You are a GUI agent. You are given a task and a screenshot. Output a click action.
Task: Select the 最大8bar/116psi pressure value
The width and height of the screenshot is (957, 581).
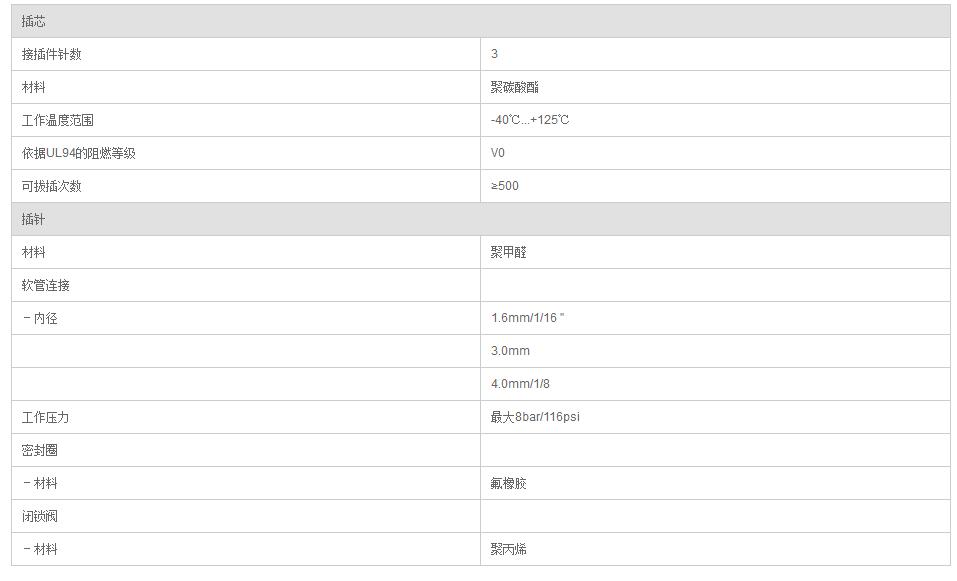click(x=535, y=417)
